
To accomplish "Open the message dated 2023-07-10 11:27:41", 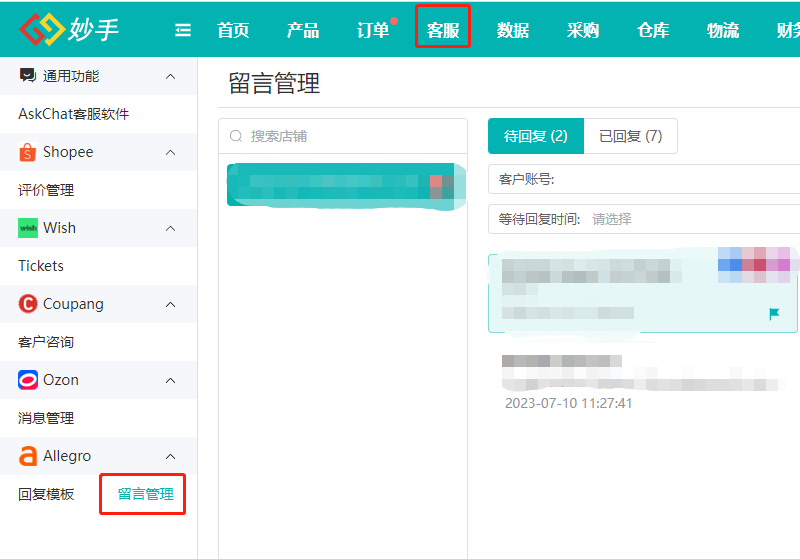I will tap(642, 382).
